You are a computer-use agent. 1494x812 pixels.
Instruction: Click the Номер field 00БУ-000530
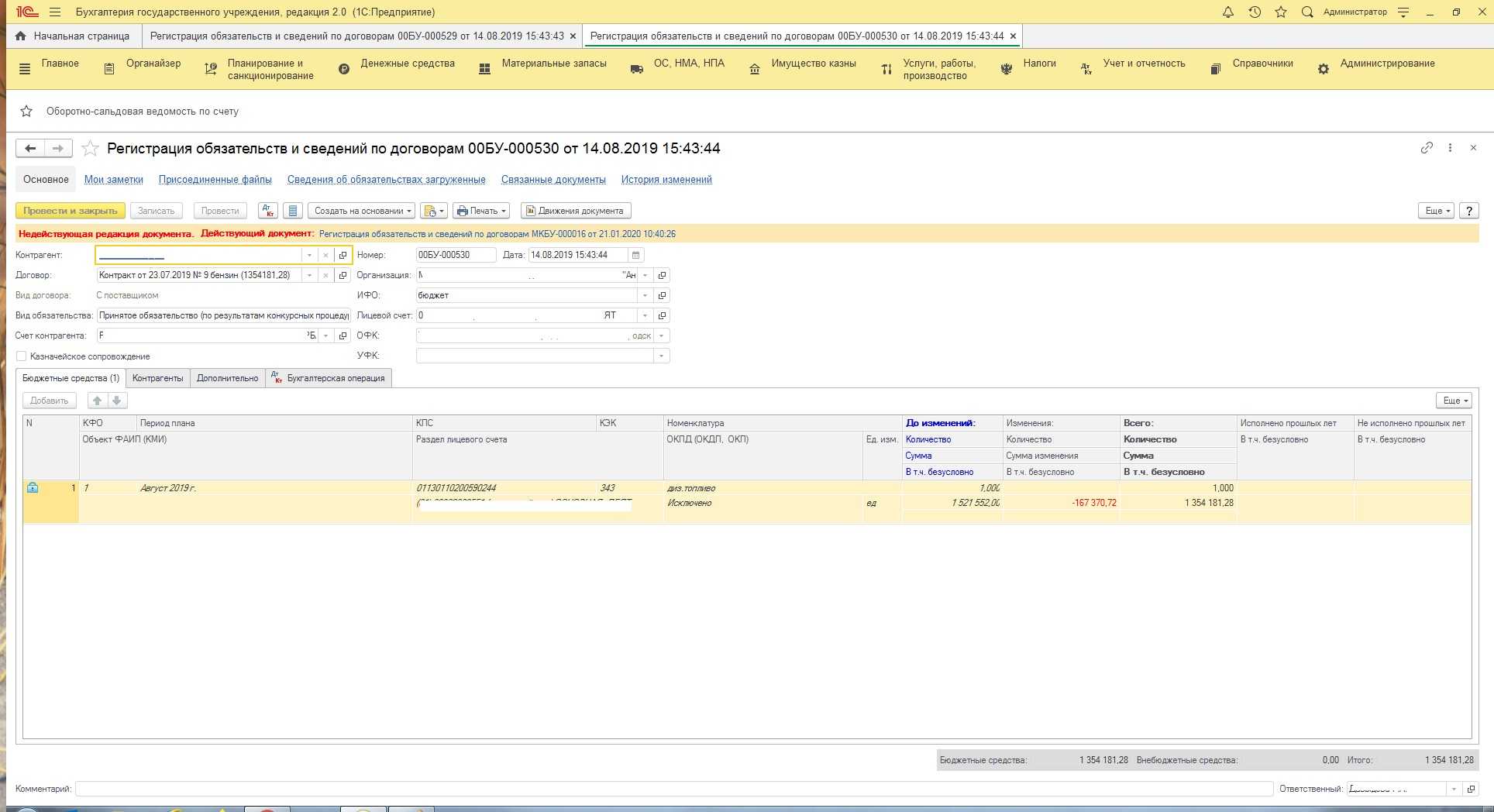456,255
